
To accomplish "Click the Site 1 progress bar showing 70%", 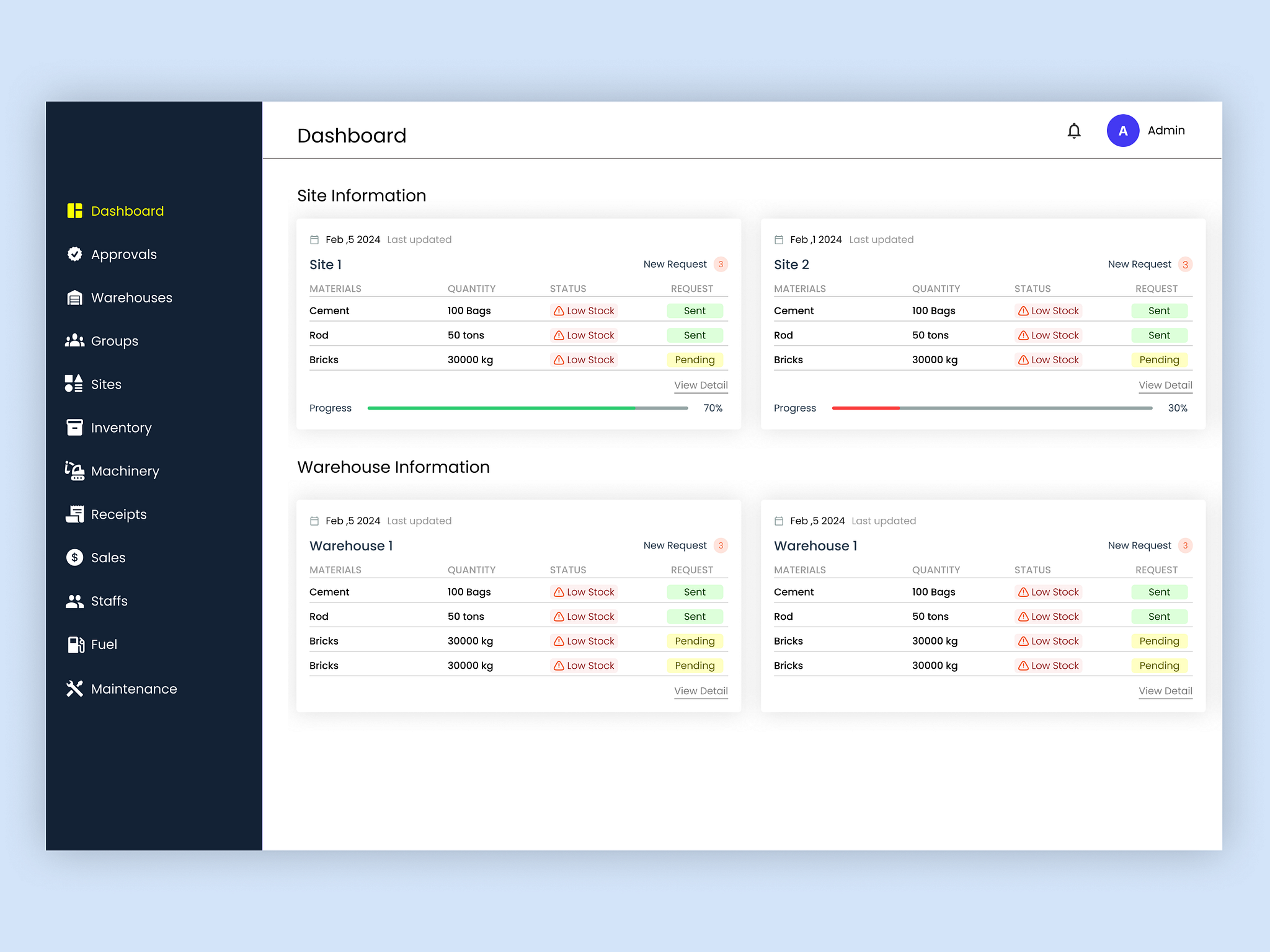I will [x=527, y=408].
